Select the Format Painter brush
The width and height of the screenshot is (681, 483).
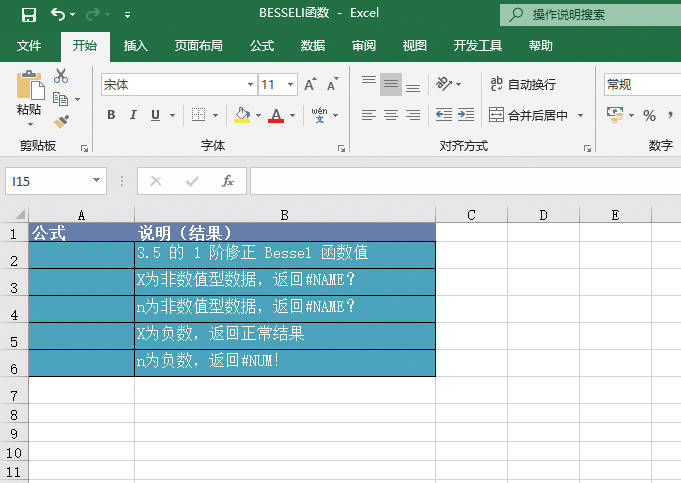(61, 121)
